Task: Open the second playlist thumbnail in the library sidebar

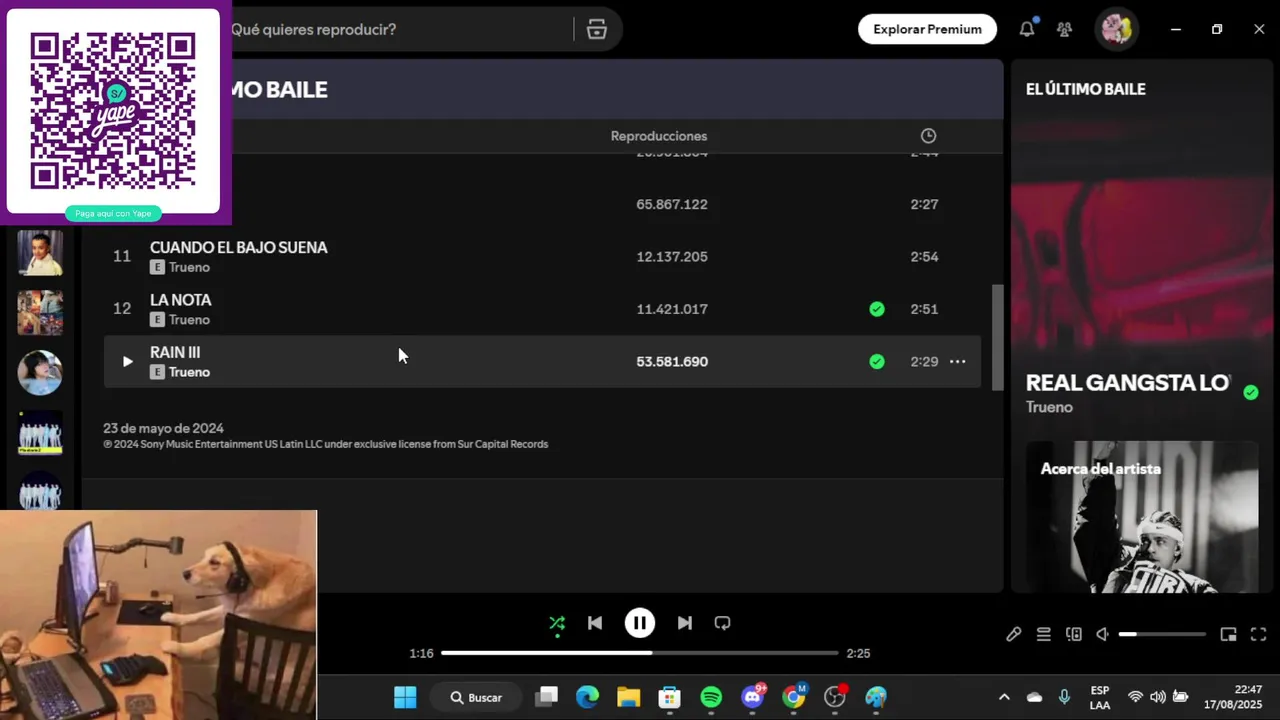Action: 40,313
